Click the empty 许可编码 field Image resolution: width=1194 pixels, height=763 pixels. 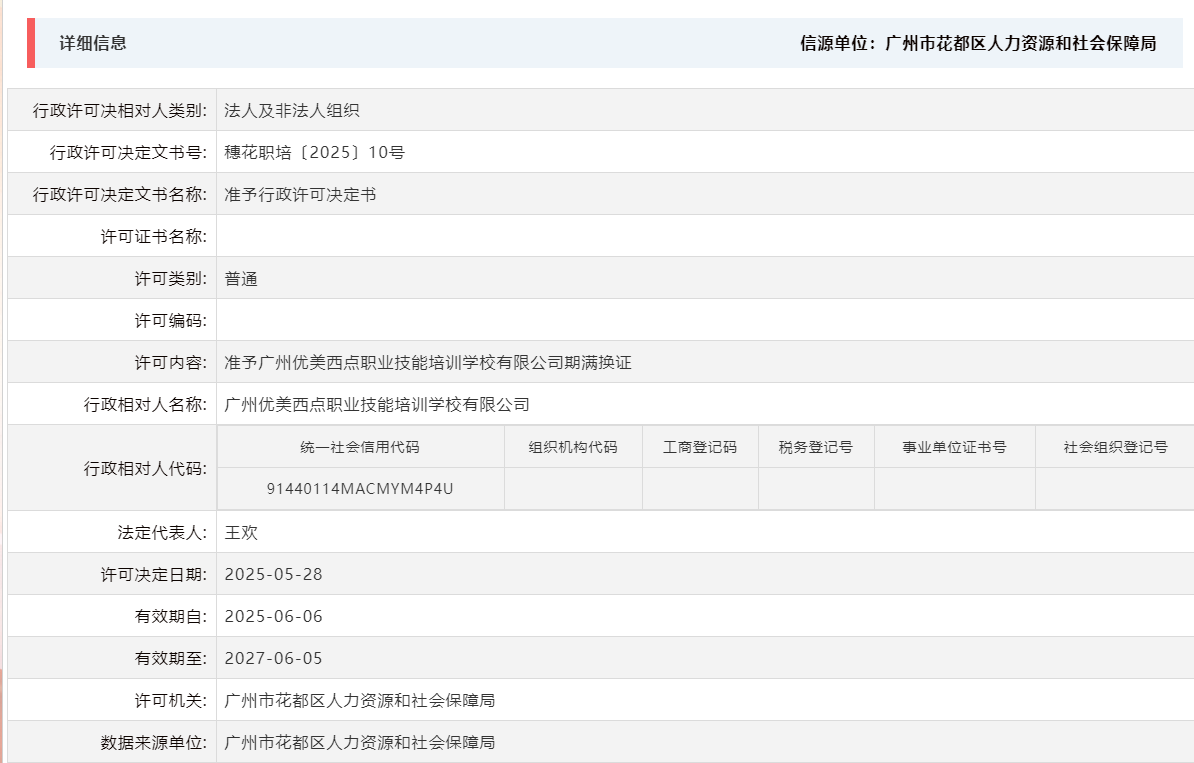[x=400, y=320]
